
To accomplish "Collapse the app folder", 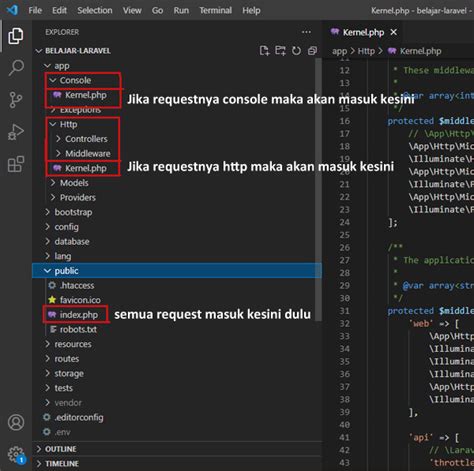I will [x=177, y=66].
